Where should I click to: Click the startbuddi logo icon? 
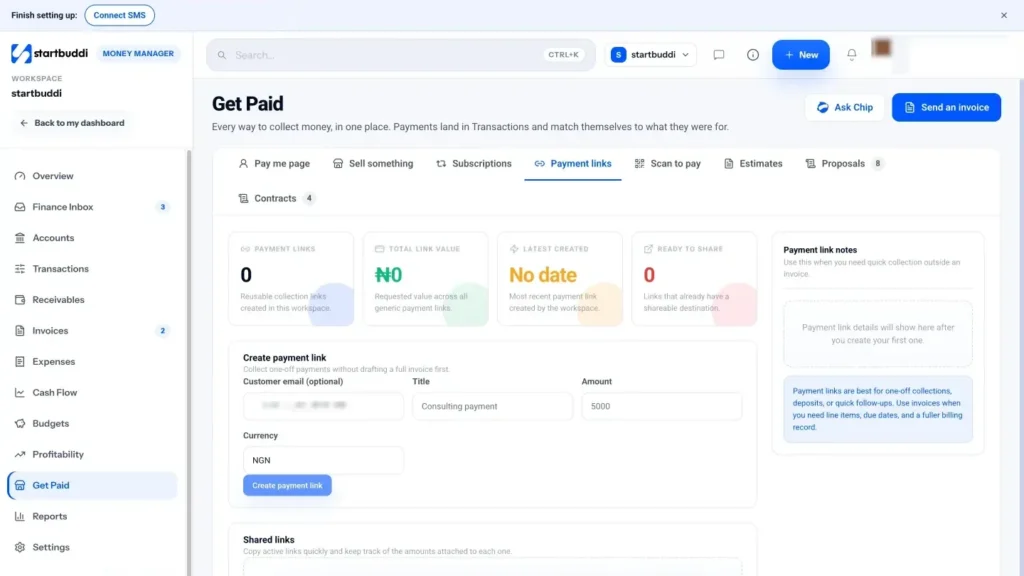point(21,54)
